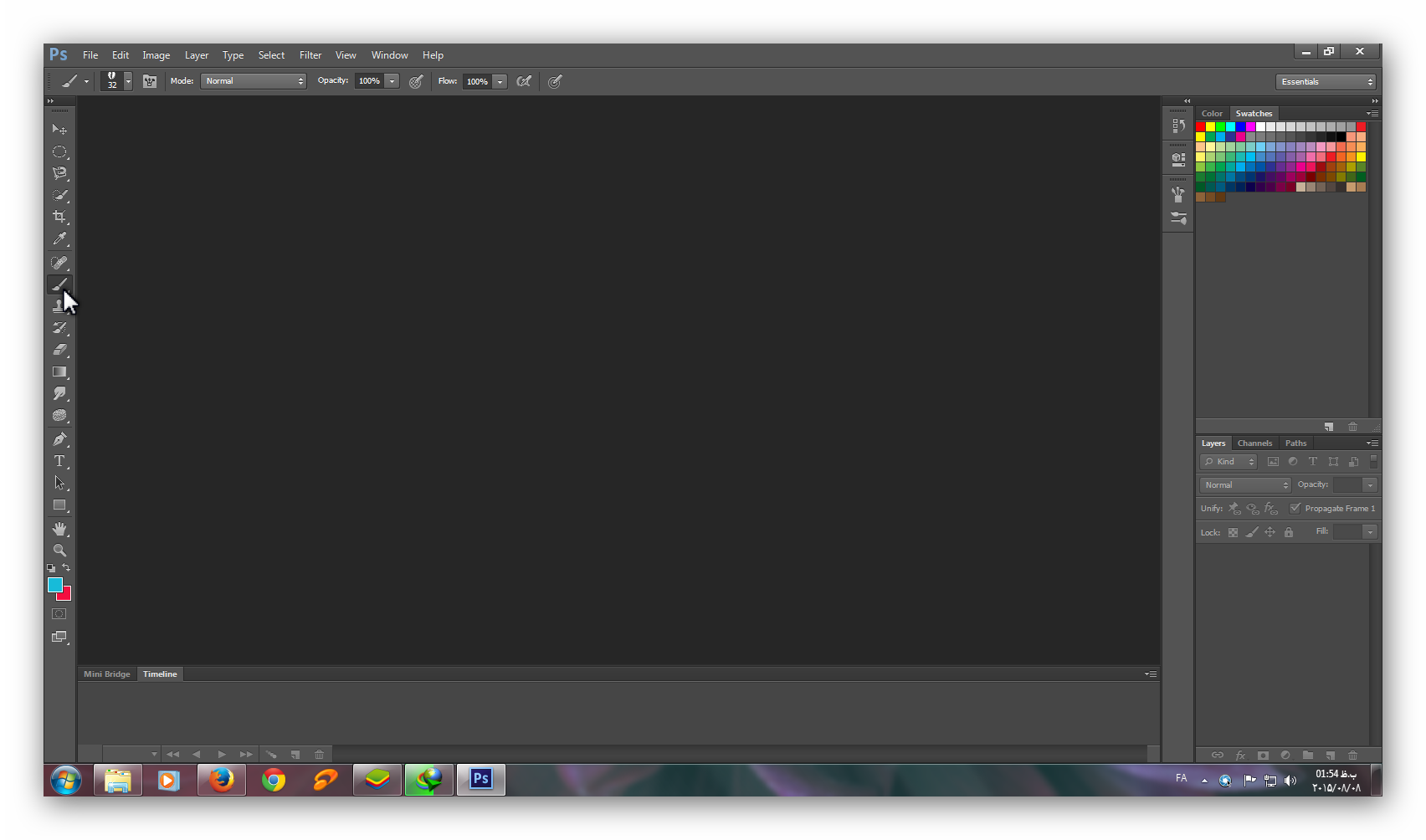The height and width of the screenshot is (840, 1426).
Task: Open the collapsed Properties cube panel icon
Action: point(1178,159)
